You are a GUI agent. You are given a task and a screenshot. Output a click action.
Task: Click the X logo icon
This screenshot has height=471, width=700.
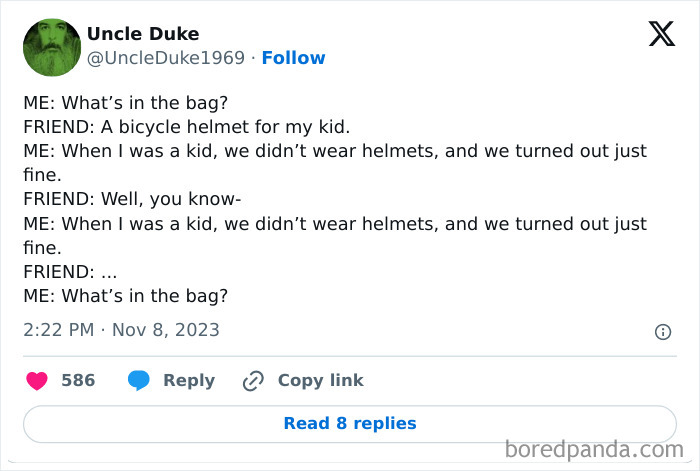661,35
